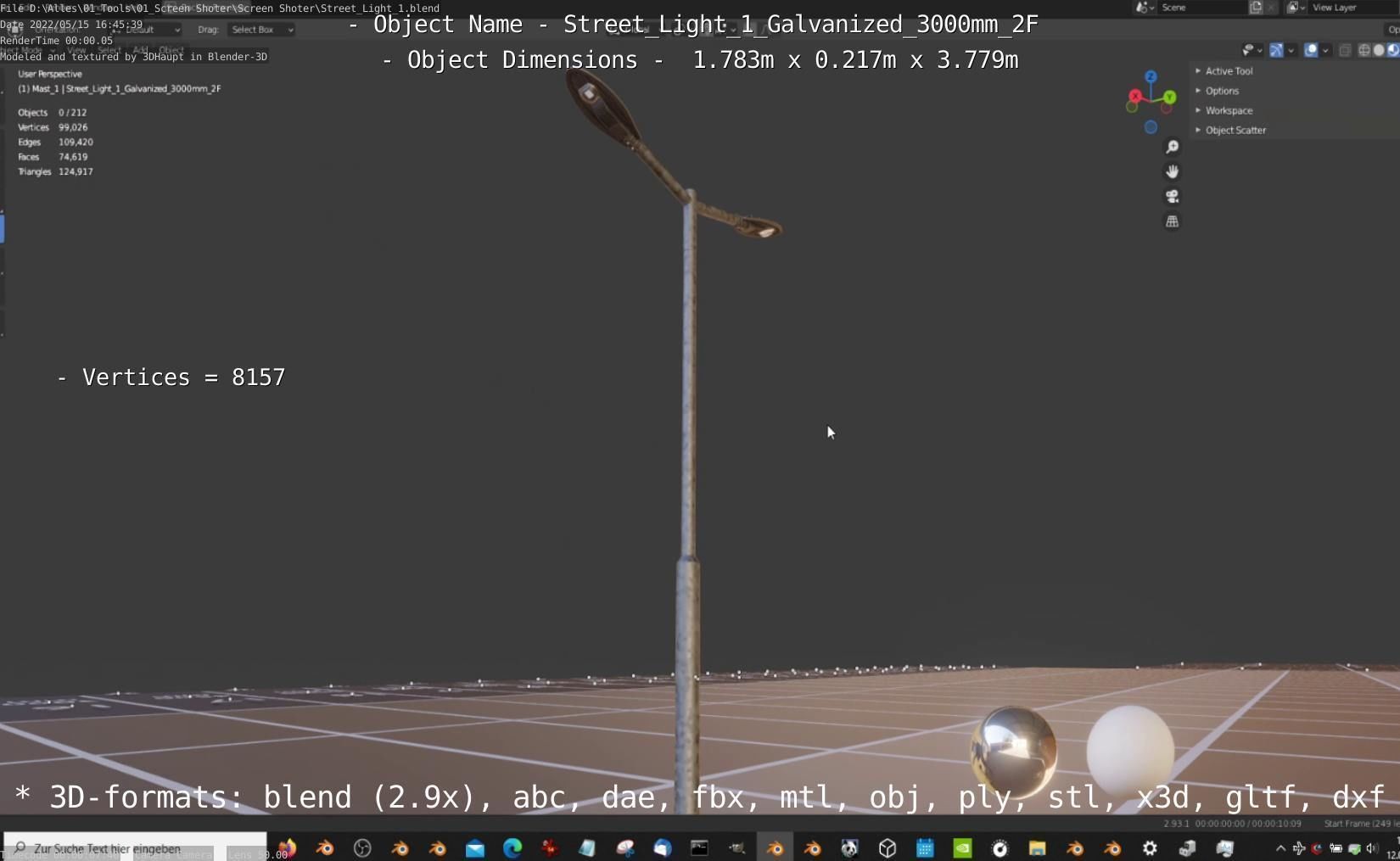Open Firefox from the taskbar
Screen dimensions: 1400x861
coord(287,847)
